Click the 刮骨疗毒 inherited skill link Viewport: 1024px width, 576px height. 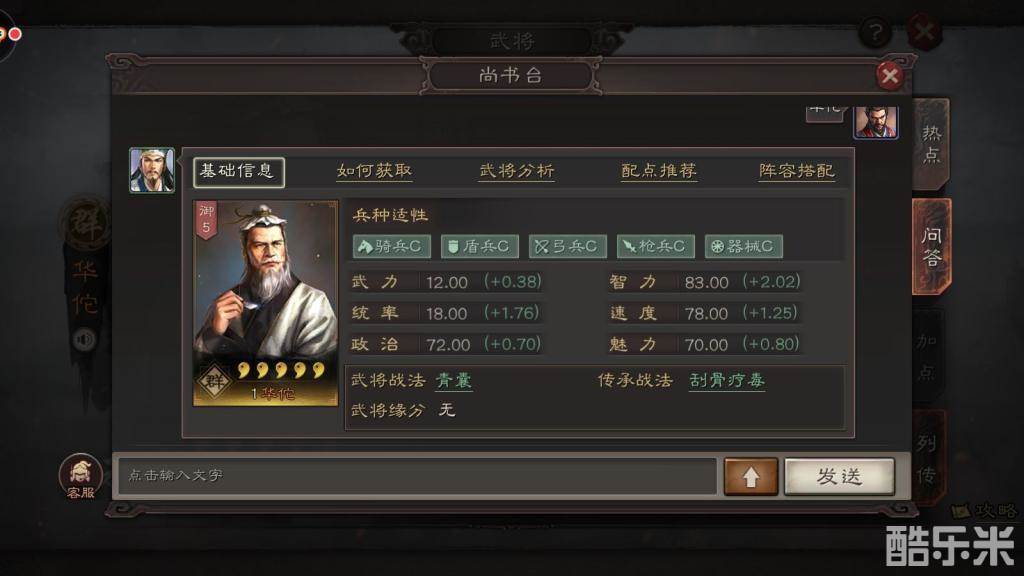[x=727, y=380]
